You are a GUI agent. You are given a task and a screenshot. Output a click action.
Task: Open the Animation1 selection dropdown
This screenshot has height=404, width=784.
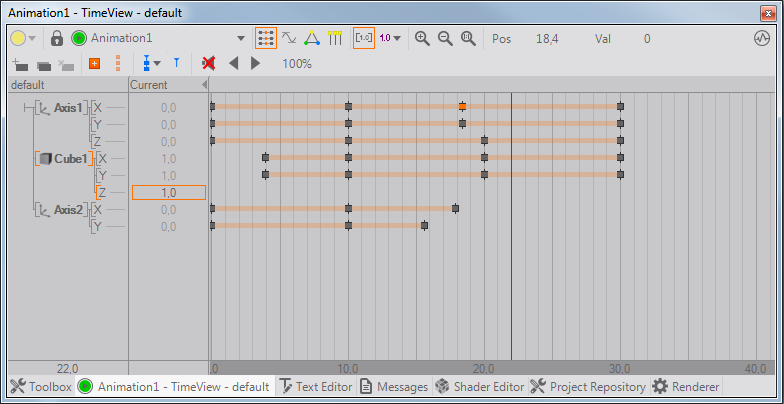(240, 38)
